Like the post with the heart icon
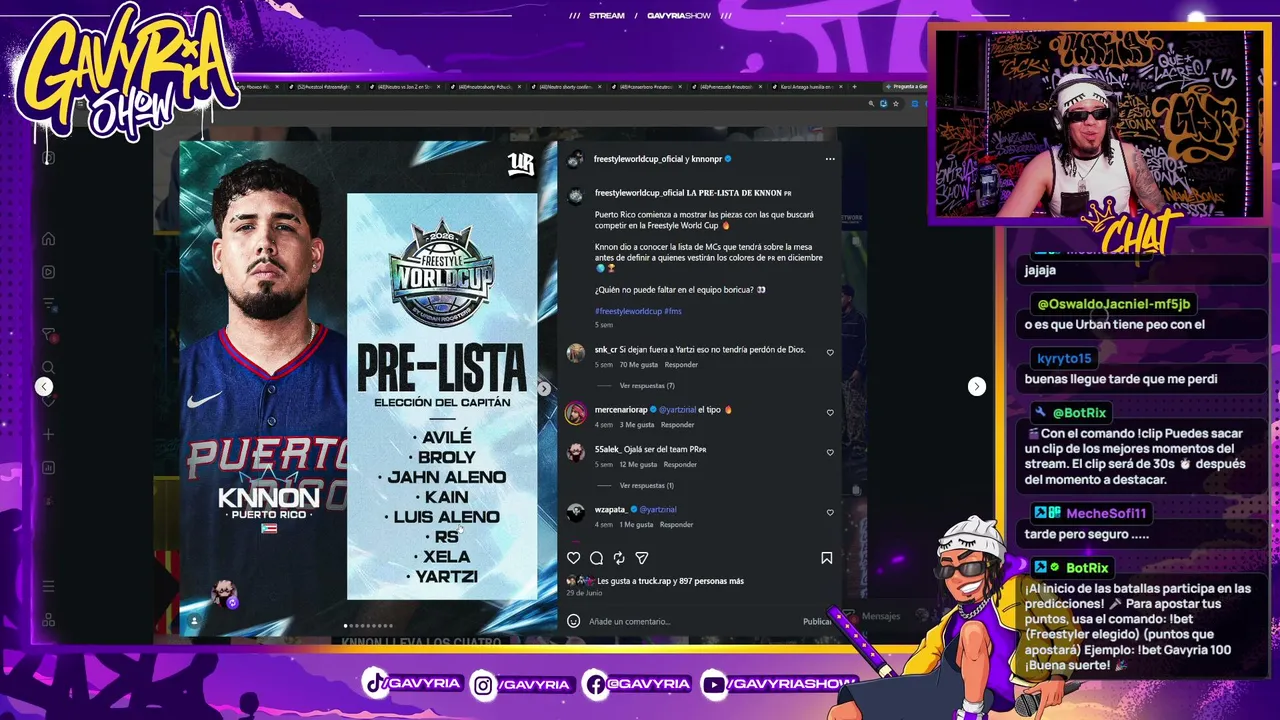Viewport: 1280px width, 720px height. tap(574, 558)
